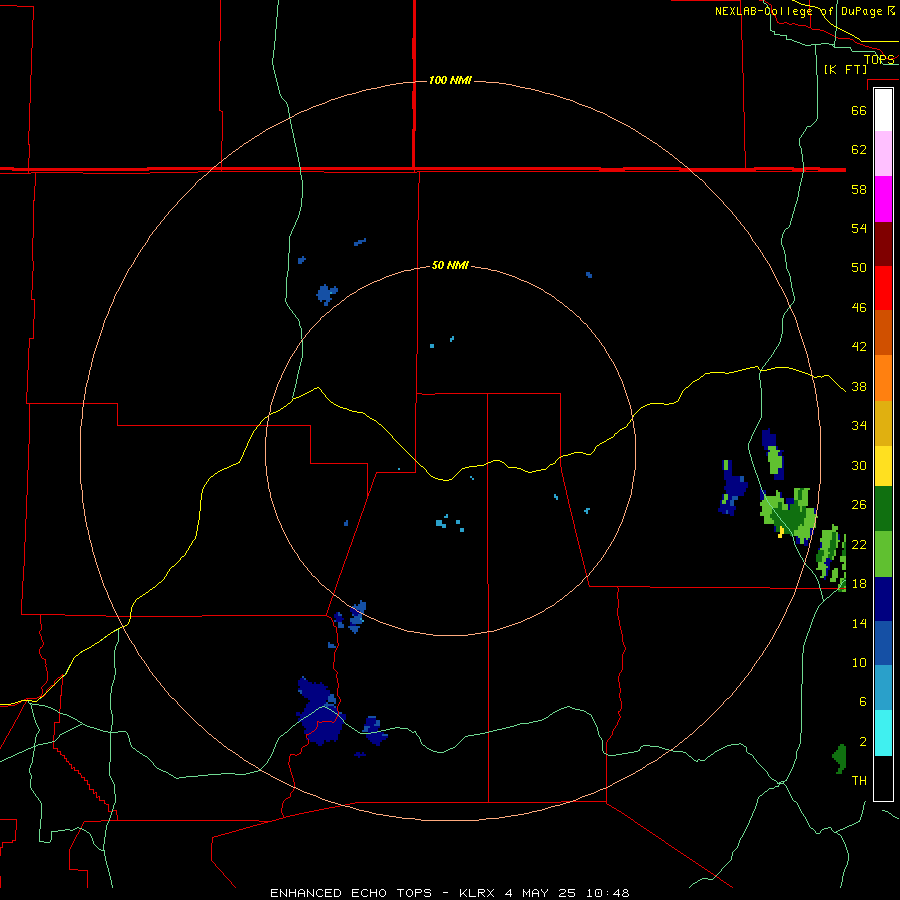Click the legend value "14"
Screen dimensions: 900x900
coord(859,623)
